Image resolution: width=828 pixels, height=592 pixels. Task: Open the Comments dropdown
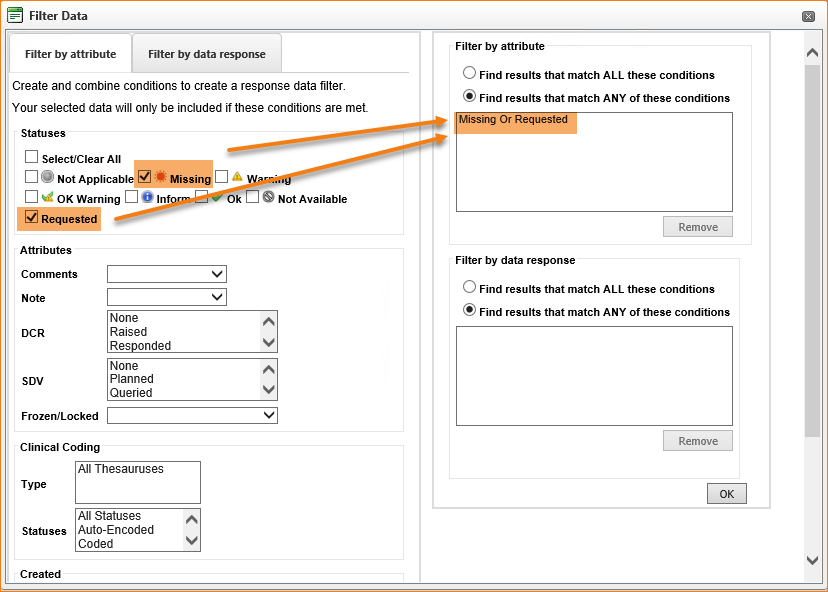click(167, 274)
